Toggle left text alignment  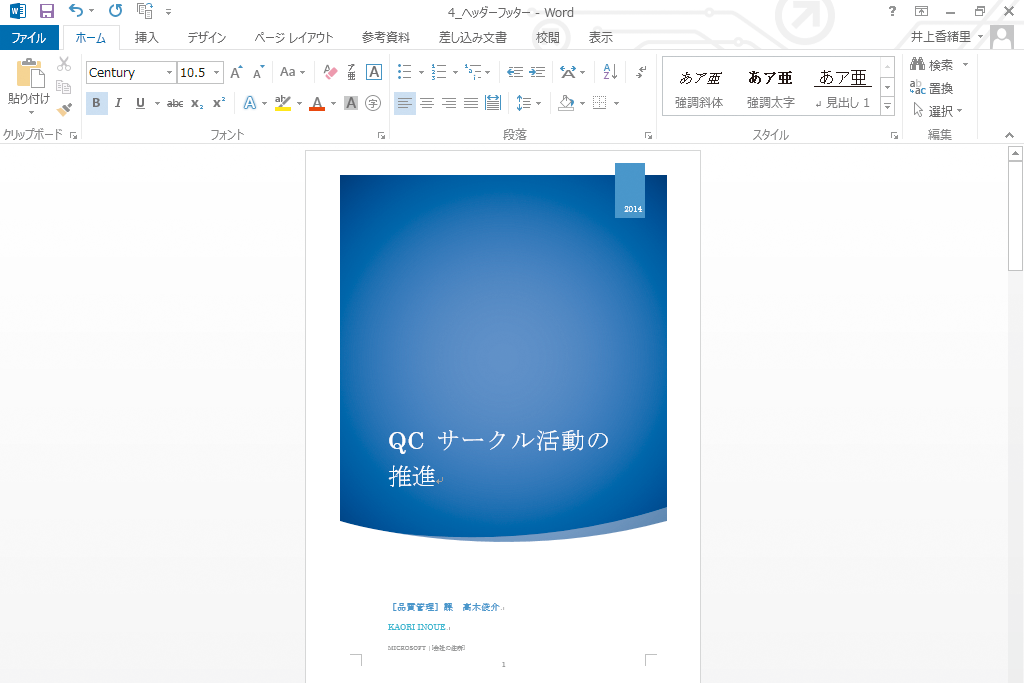[x=405, y=103]
